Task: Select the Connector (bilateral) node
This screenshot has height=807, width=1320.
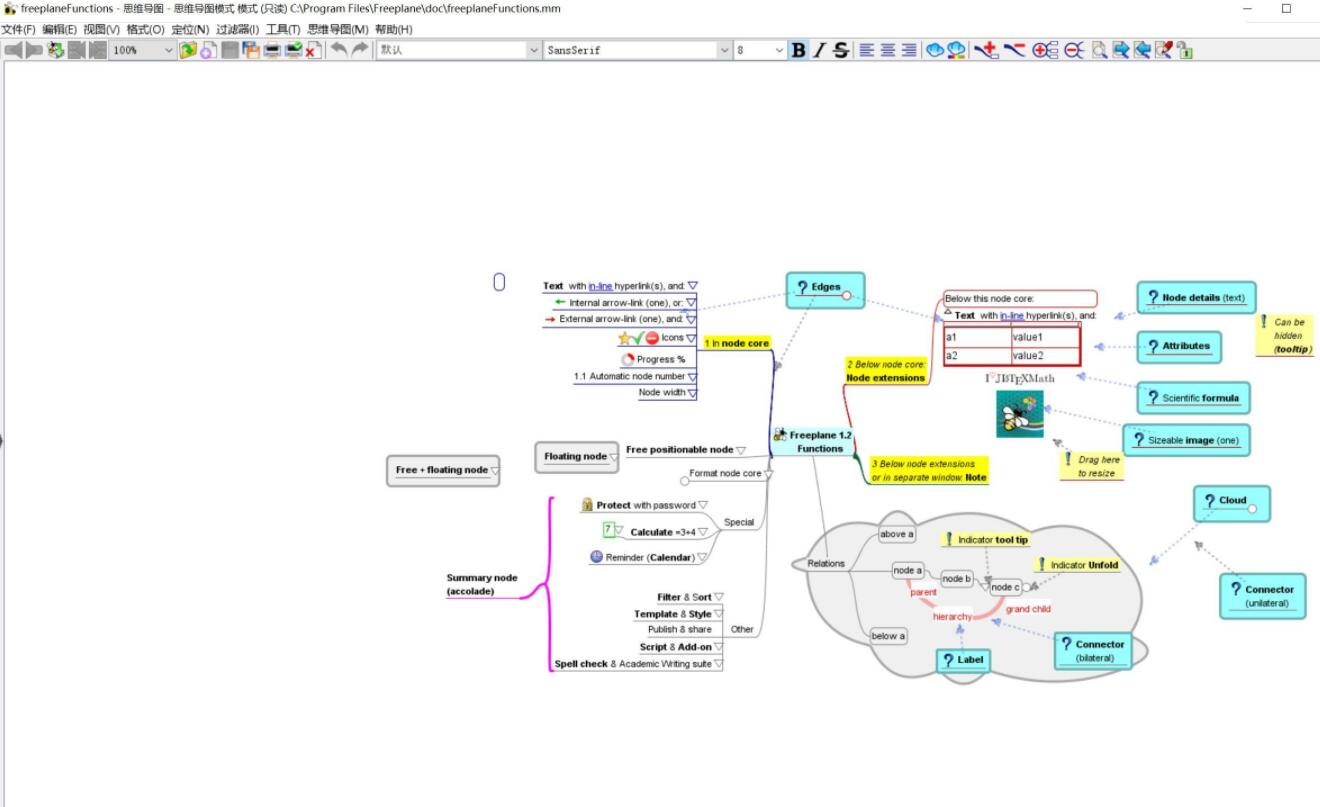Action: 1094,651
